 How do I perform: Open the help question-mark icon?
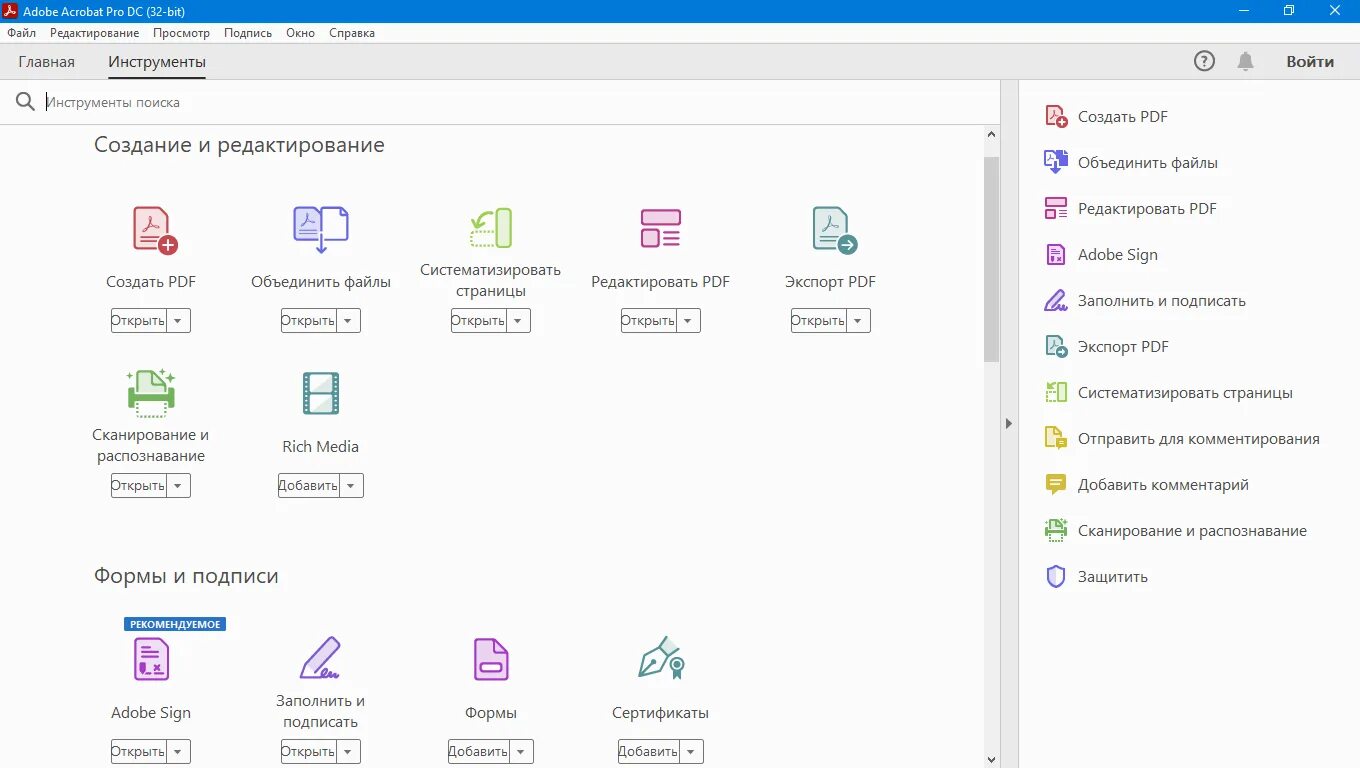point(1205,61)
